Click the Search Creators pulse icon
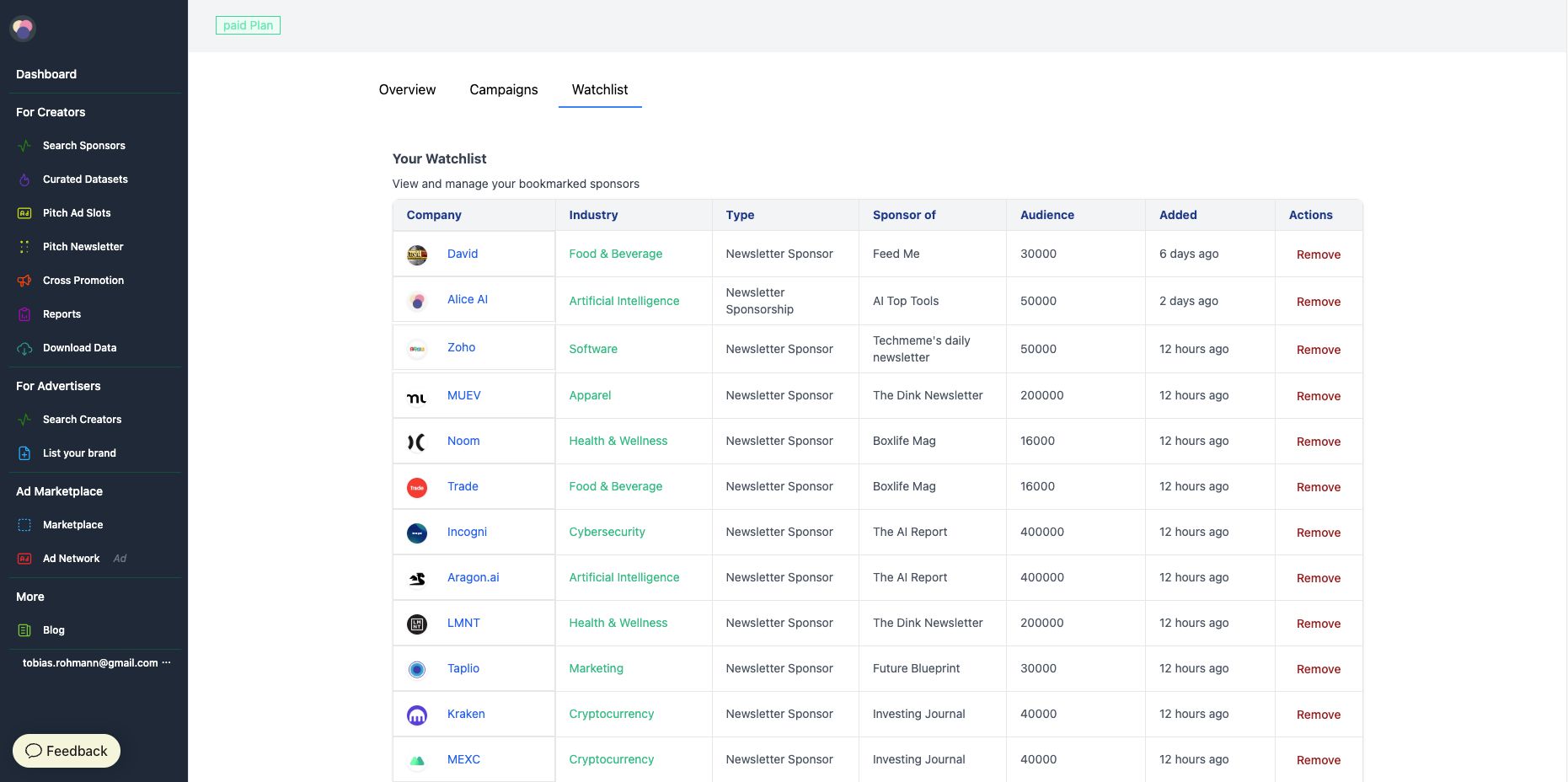The height and width of the screenshot is (782, 1568). tap(24, 420)
